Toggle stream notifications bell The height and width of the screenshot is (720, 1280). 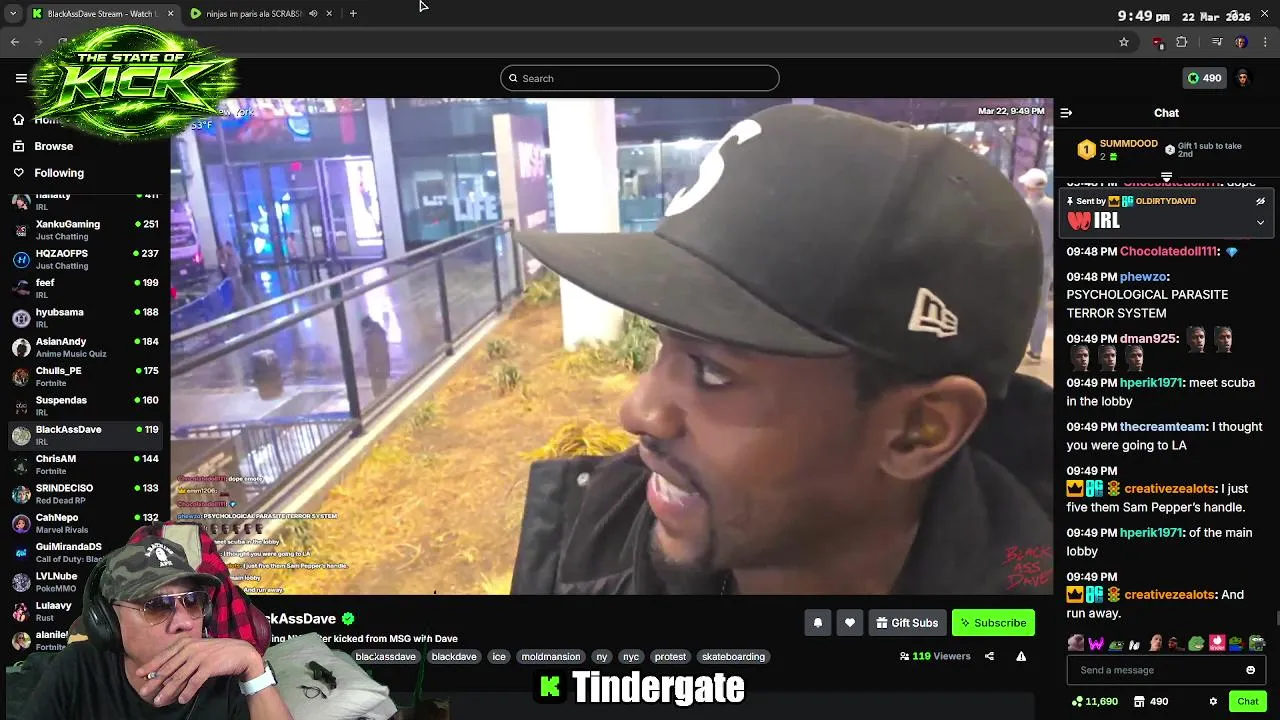[817, 623]
